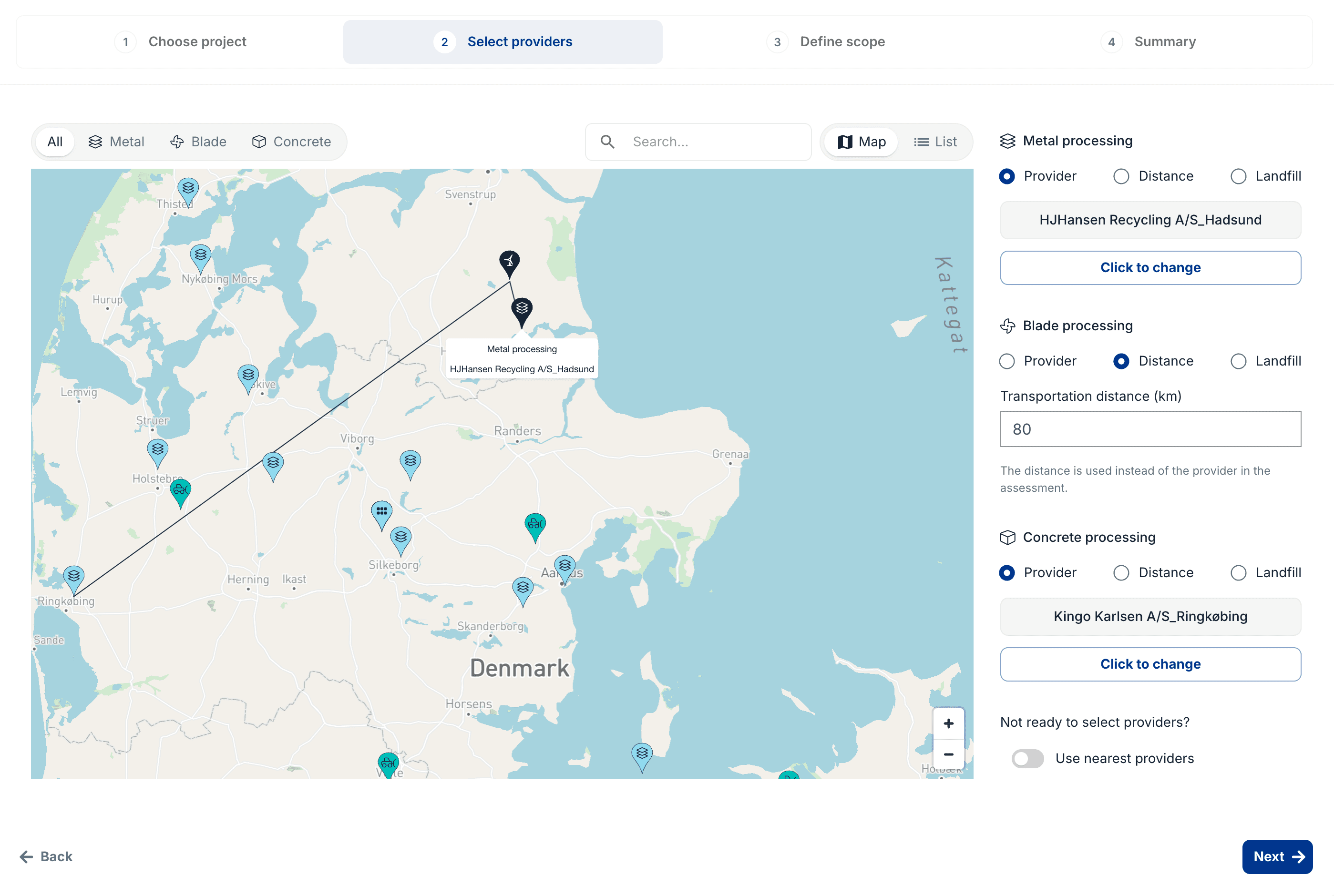Select Provider option for Blade processing
1334x896 pixels.
point(1006,361)
